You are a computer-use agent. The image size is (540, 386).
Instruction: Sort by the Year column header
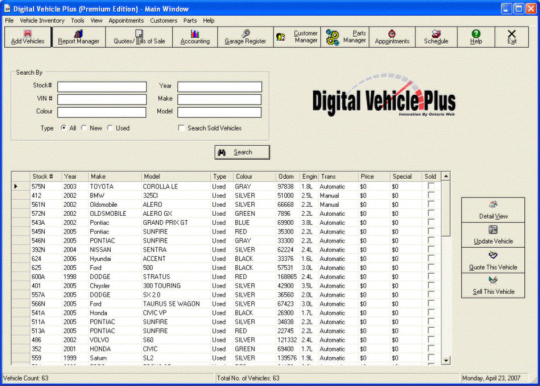point(75,177)
